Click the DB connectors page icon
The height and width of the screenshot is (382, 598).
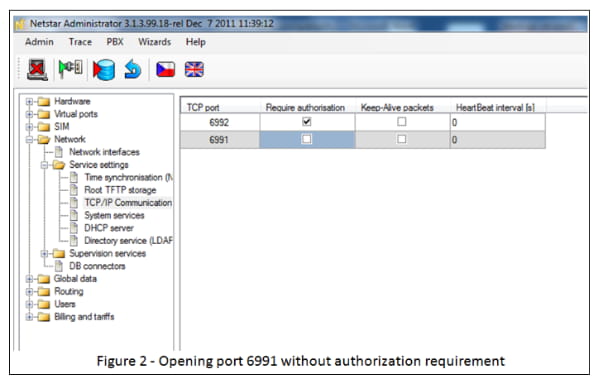pos(59,266)
